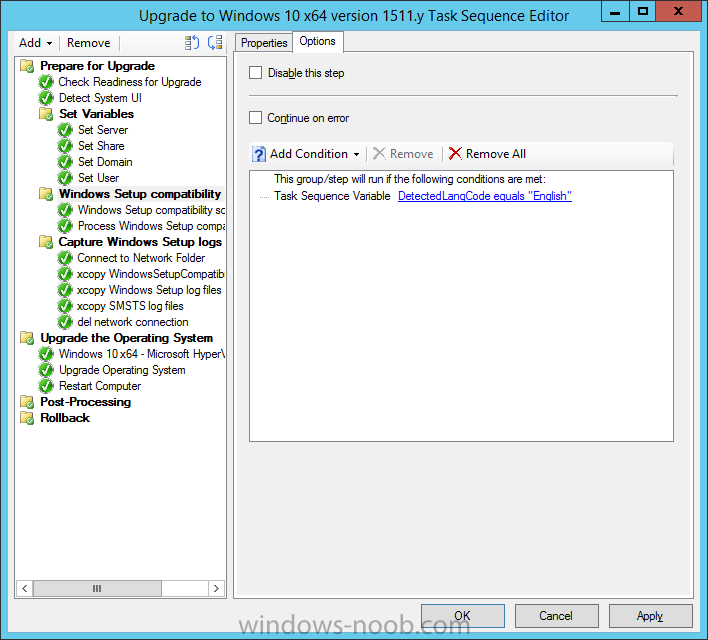
Task: Tick the Continue on error checkbox
Action: [256, 118]
